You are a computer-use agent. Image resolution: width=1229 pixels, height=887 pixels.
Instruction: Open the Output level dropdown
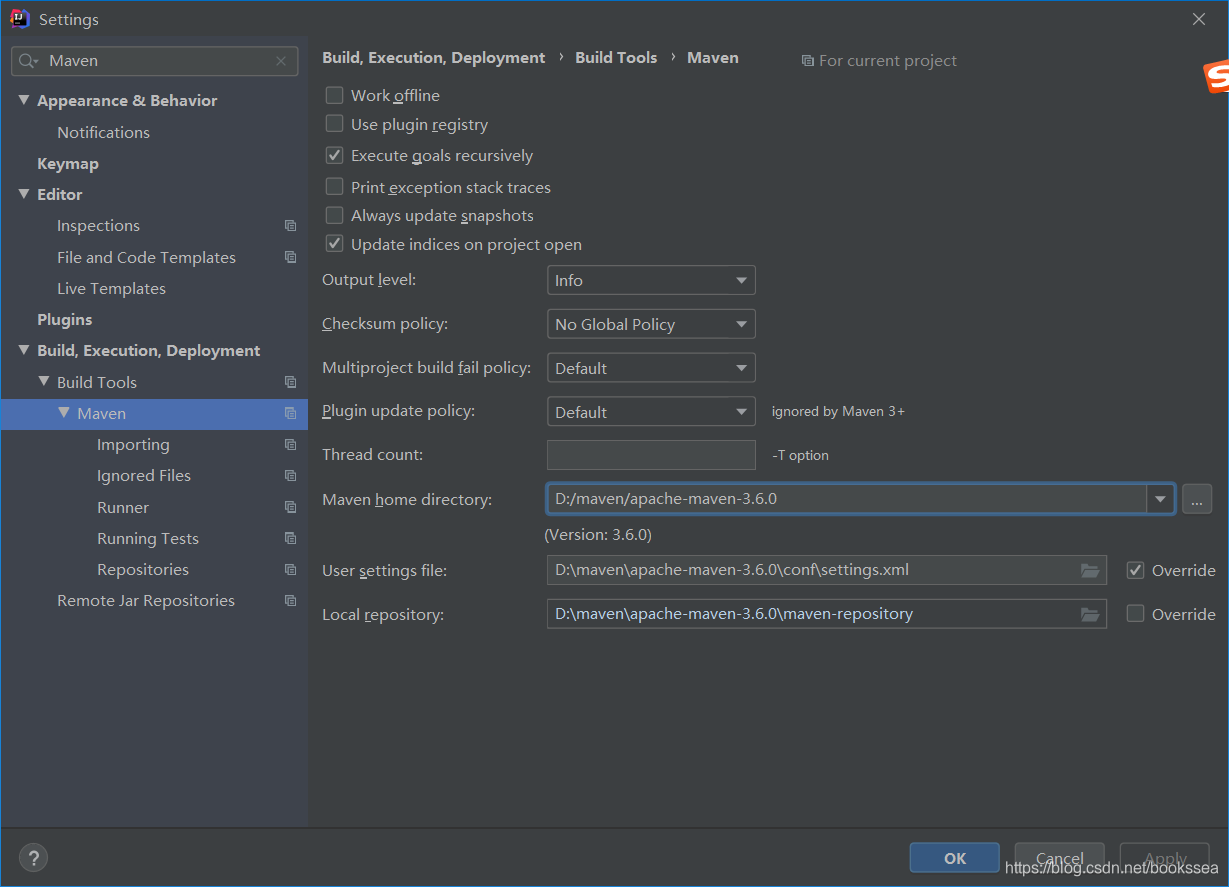click(x=651, y=280)
